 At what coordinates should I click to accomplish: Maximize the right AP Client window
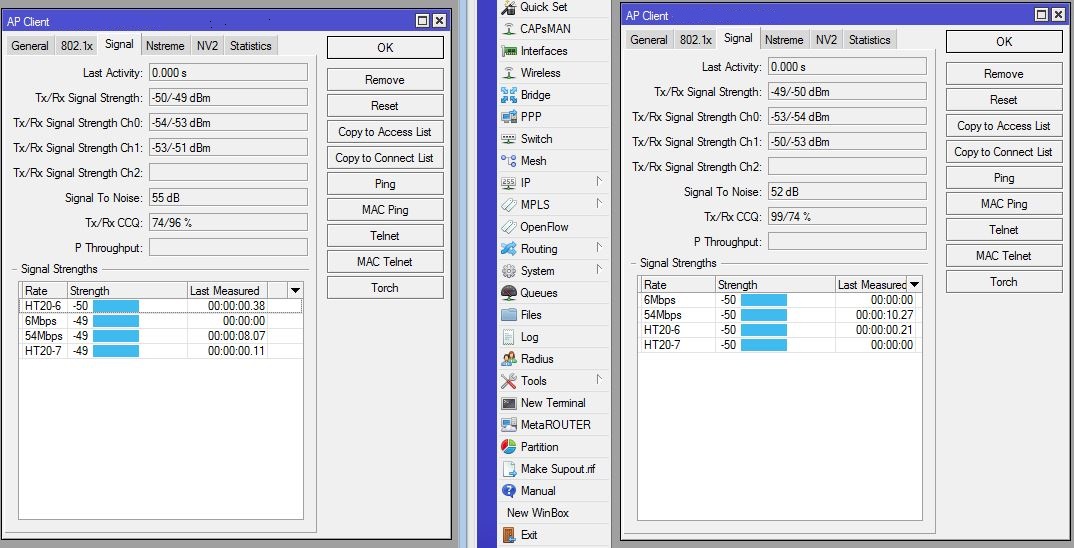(x=1041, y=14)
